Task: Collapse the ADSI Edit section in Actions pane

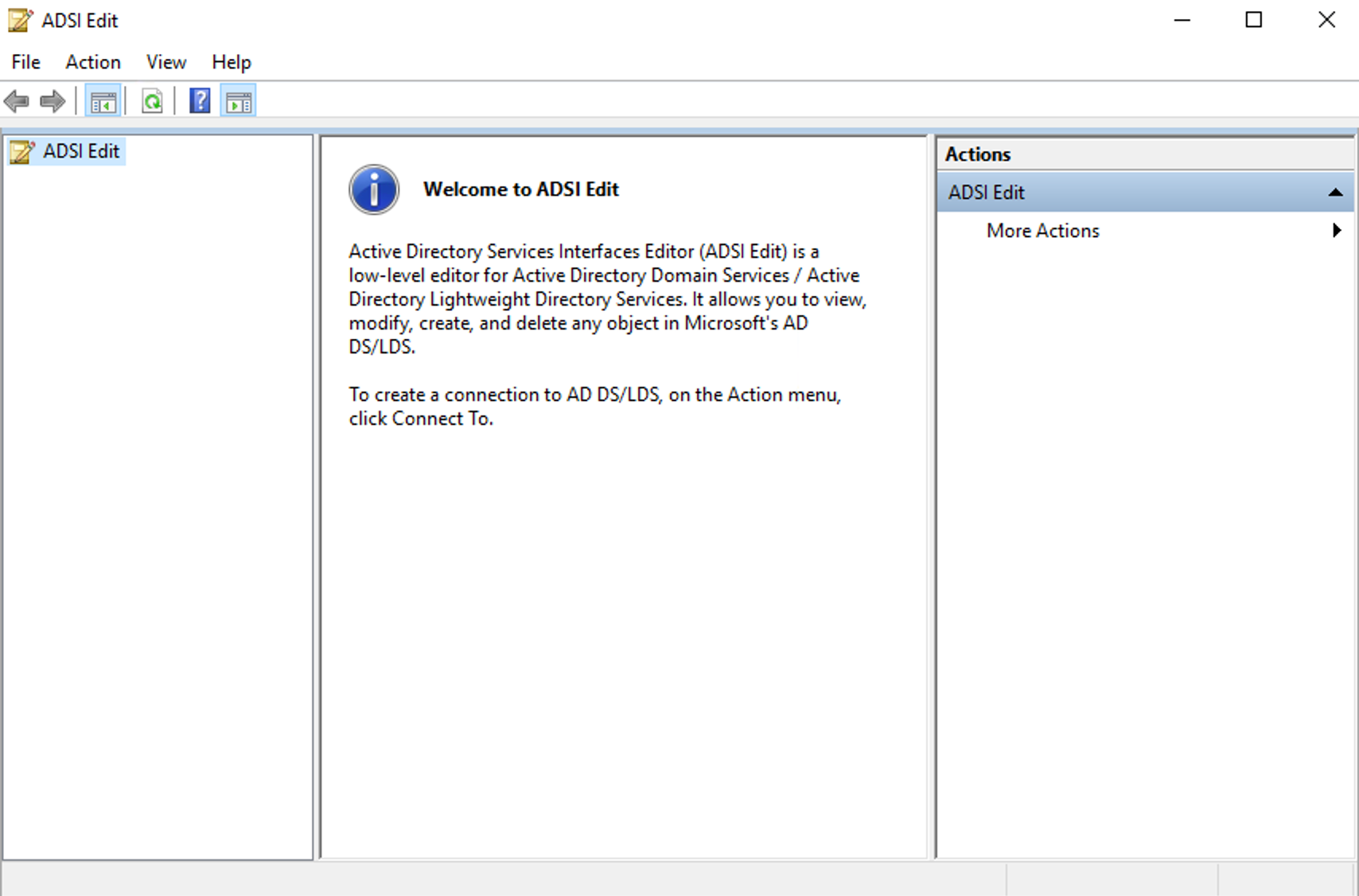Action: tap(1336, 193)
